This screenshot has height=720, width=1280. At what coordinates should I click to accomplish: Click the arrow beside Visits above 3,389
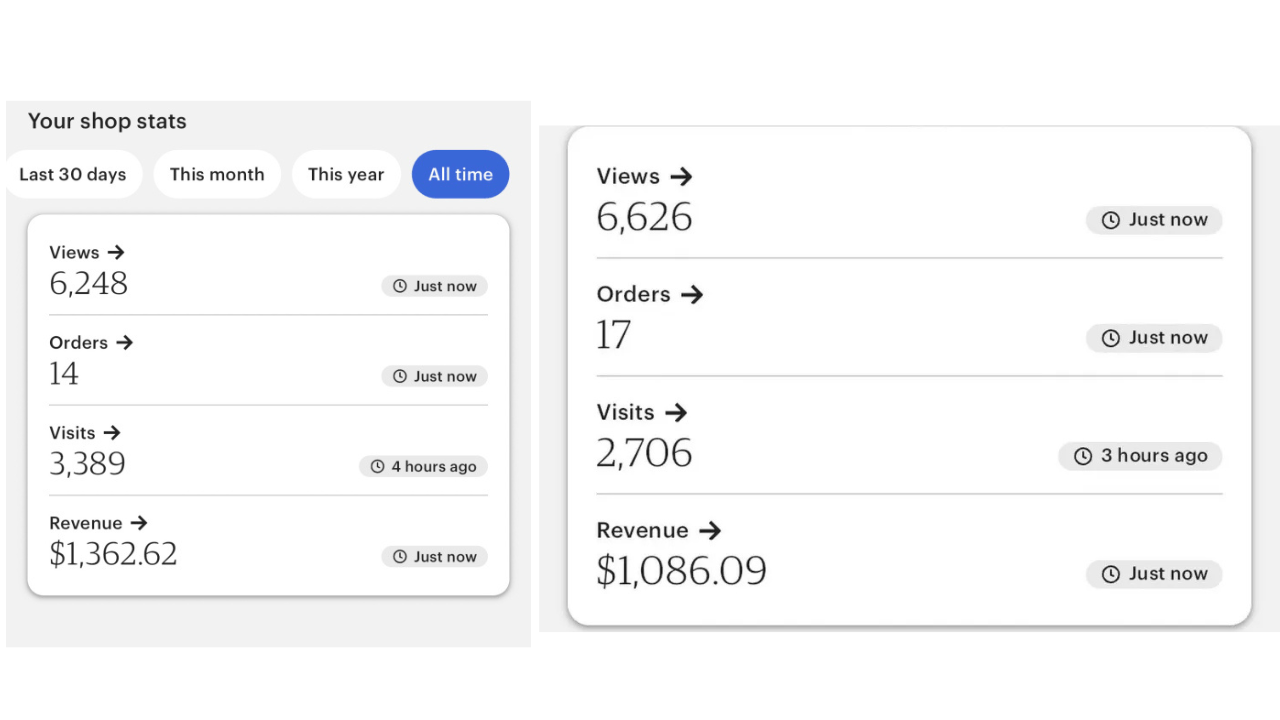[112, 433]
